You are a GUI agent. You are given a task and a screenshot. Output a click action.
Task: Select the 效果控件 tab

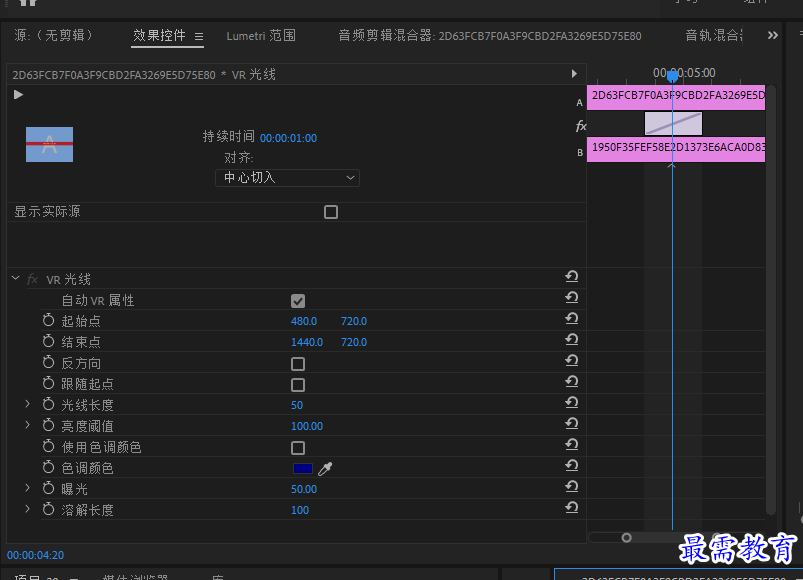[x=159, y=35]
